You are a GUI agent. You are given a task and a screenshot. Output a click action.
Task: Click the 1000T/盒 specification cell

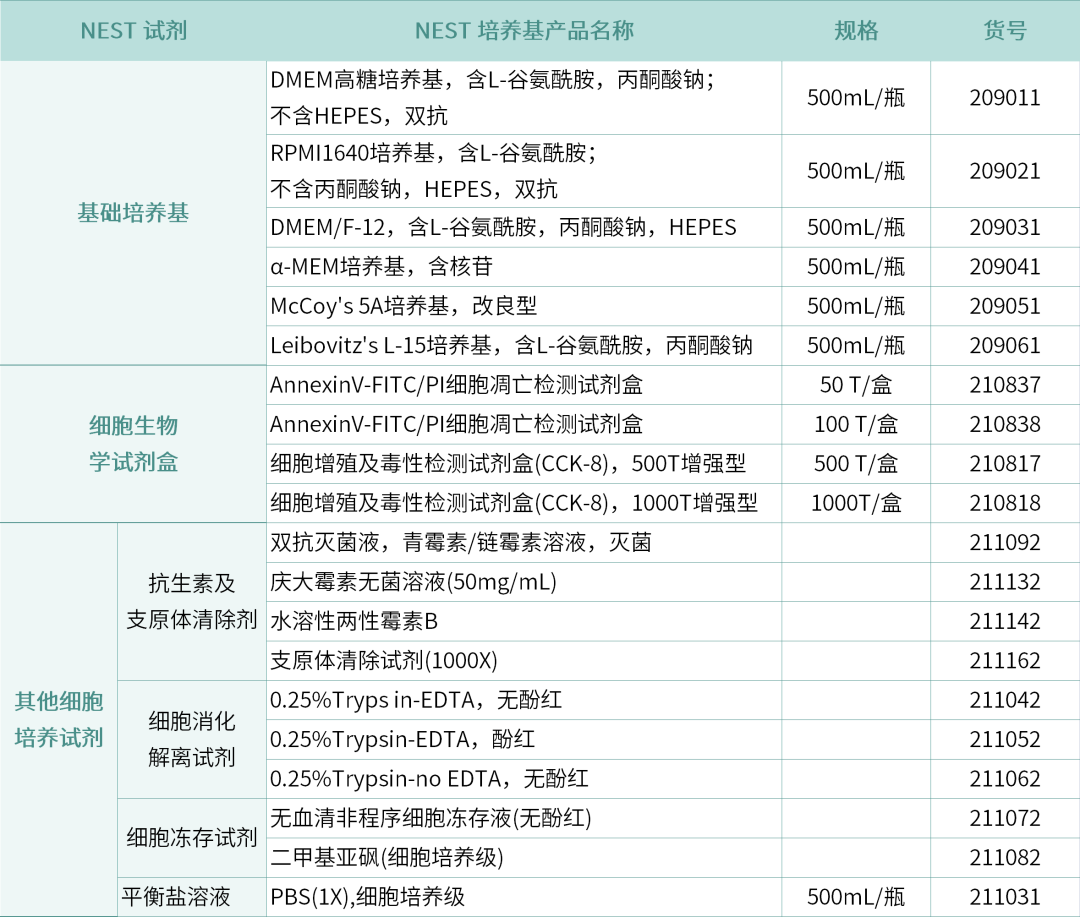coord(856,503)
